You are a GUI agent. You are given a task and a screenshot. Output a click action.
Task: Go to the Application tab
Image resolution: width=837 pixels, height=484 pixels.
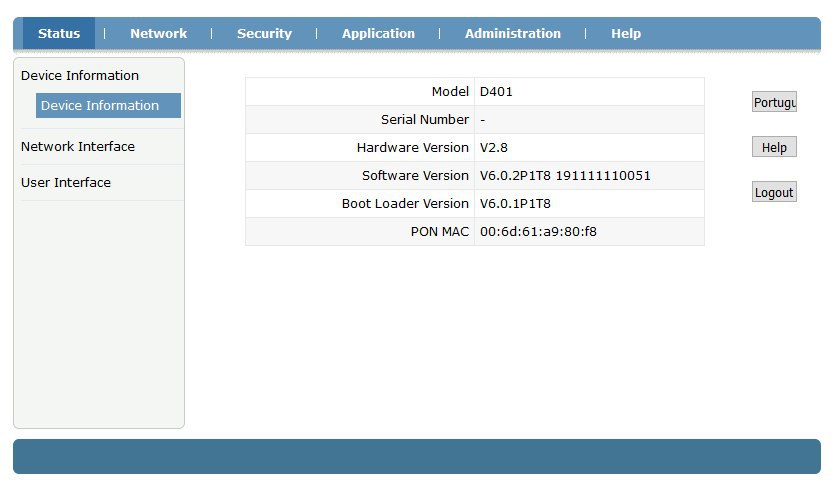click(378, 34)
